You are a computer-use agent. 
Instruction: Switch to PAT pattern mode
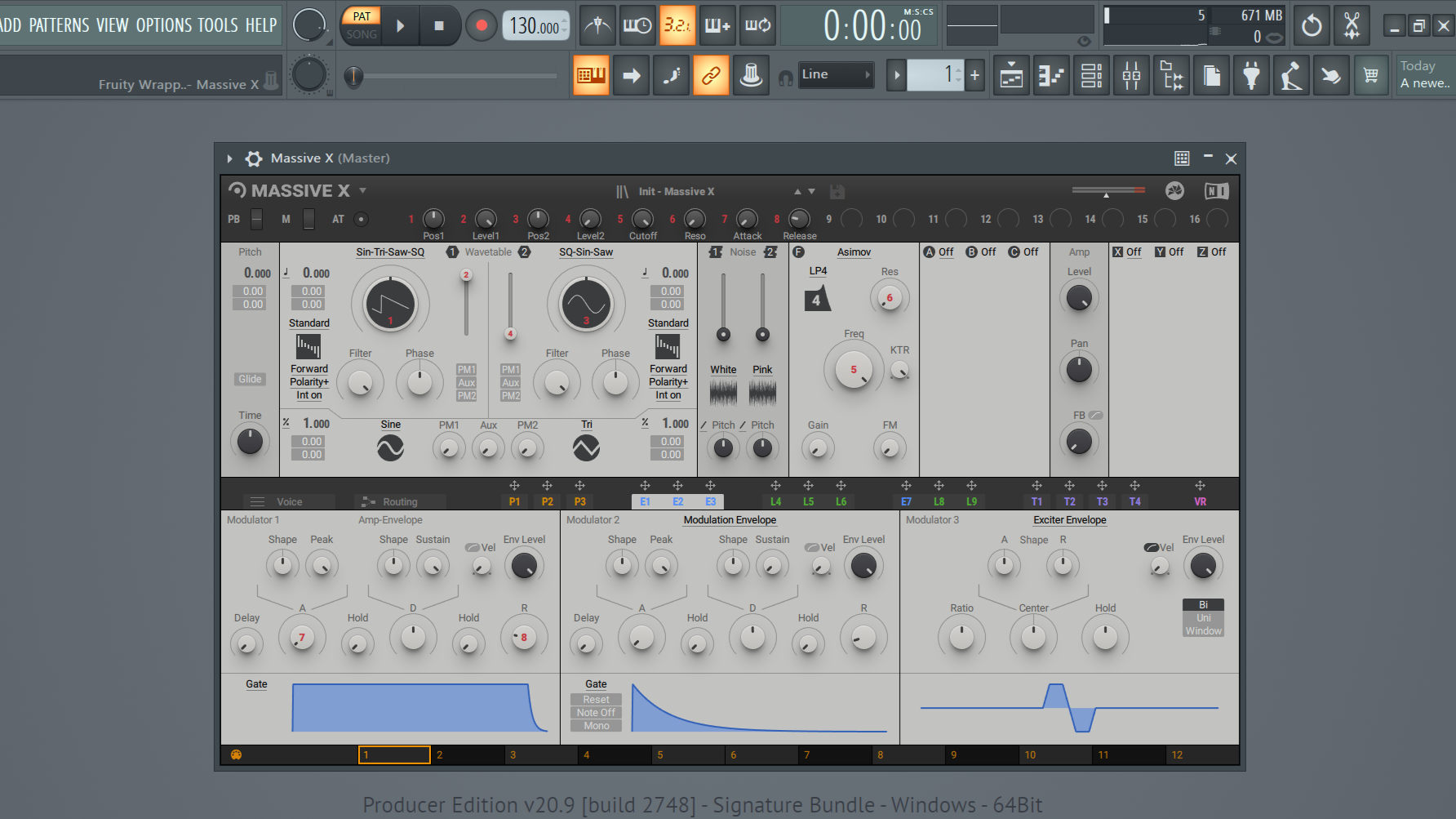click(362, 16)
